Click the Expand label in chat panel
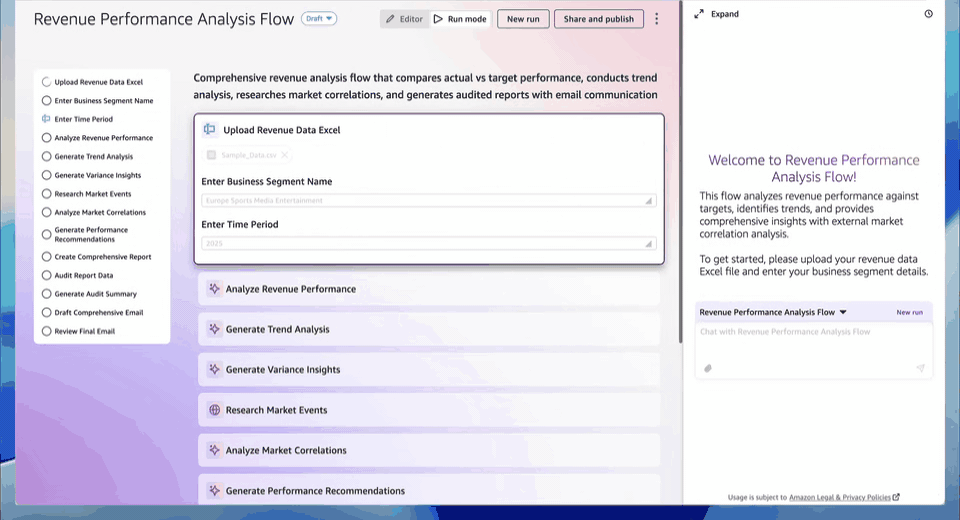960x520 pixels. tap(724, 14)
